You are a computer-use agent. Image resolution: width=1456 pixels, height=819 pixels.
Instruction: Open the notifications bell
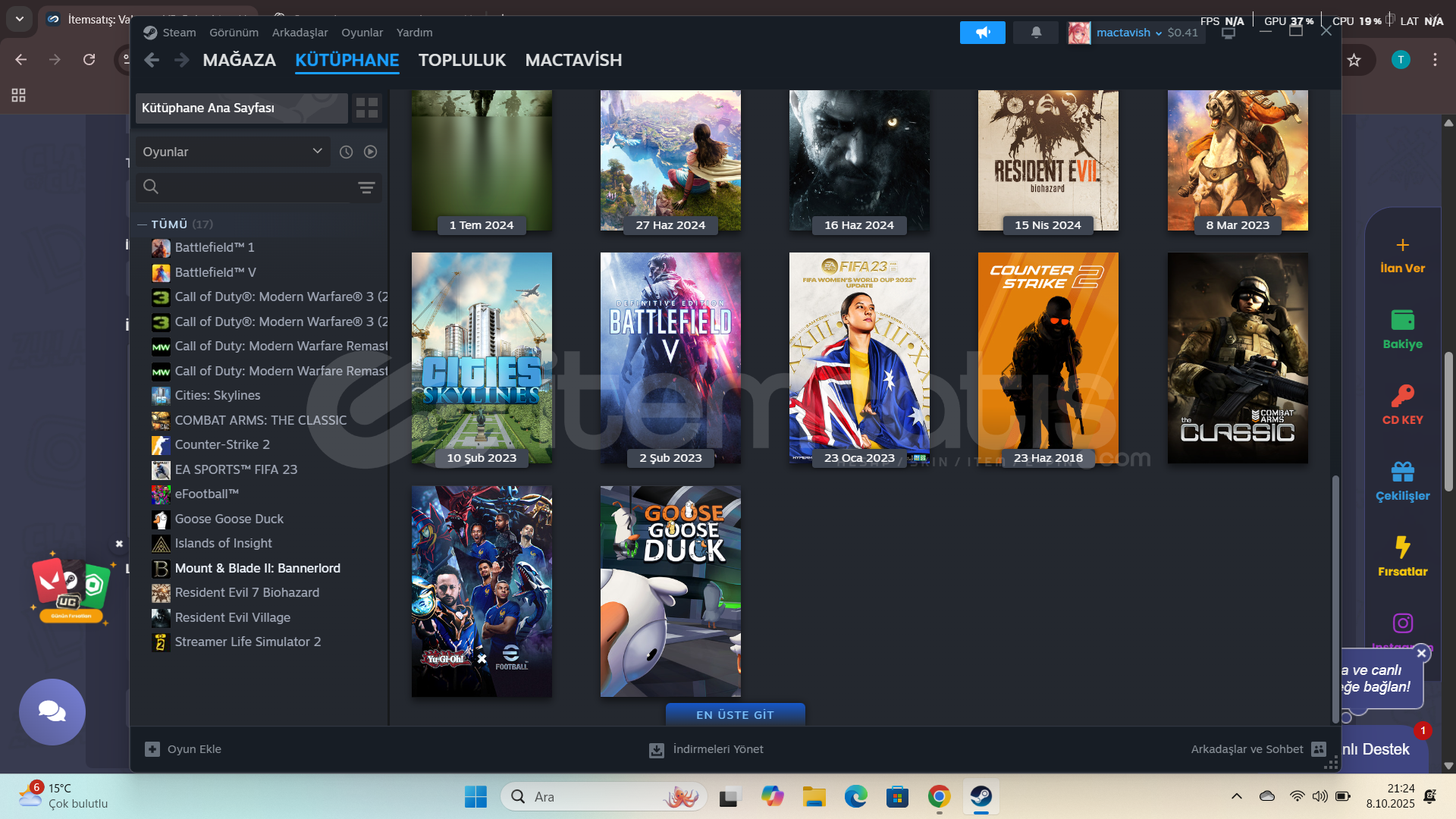1036,33
